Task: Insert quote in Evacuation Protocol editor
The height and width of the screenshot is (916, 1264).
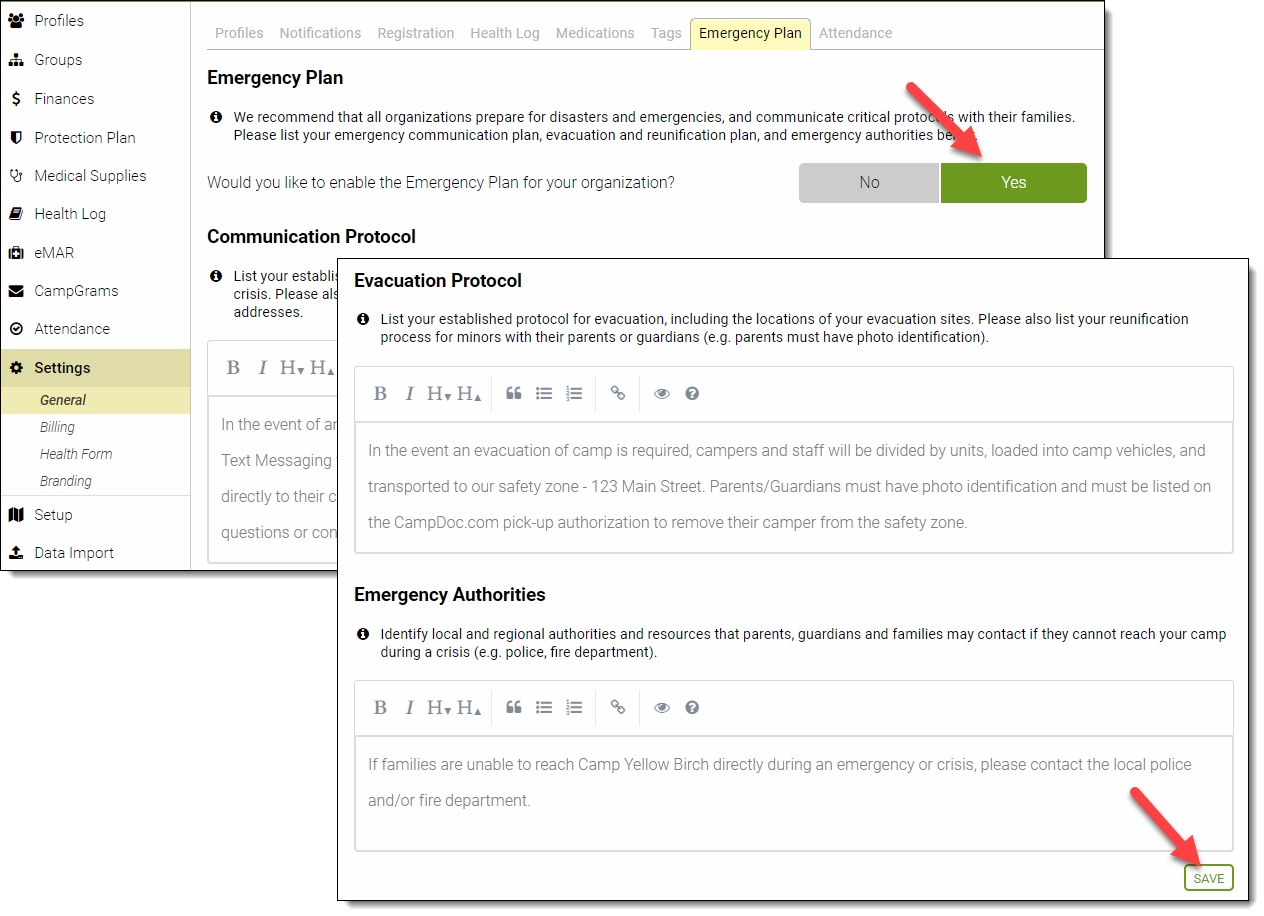Action: coord(514,394)
